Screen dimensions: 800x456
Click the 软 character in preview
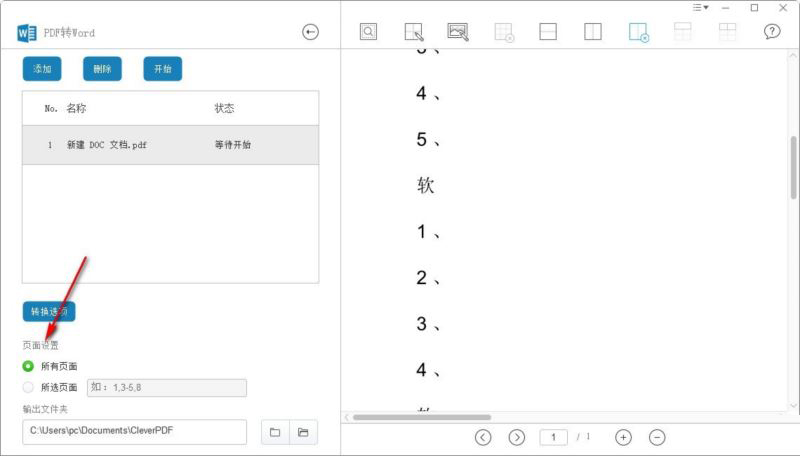click(426, 185)
